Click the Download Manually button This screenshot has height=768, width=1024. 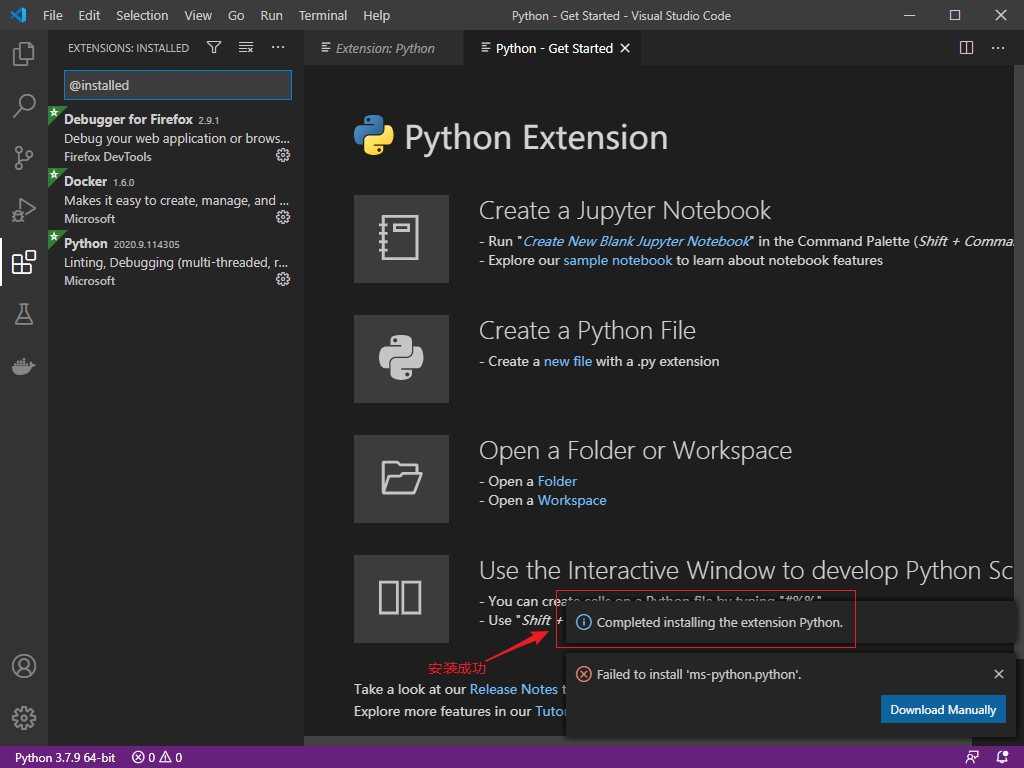(x=943, y=709)
